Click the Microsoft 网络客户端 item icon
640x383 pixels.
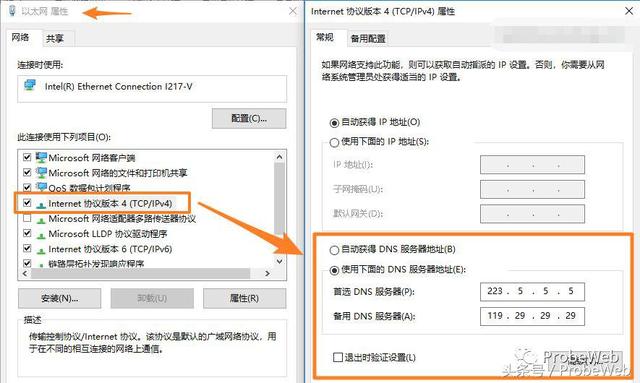click(x=41, y=157)
